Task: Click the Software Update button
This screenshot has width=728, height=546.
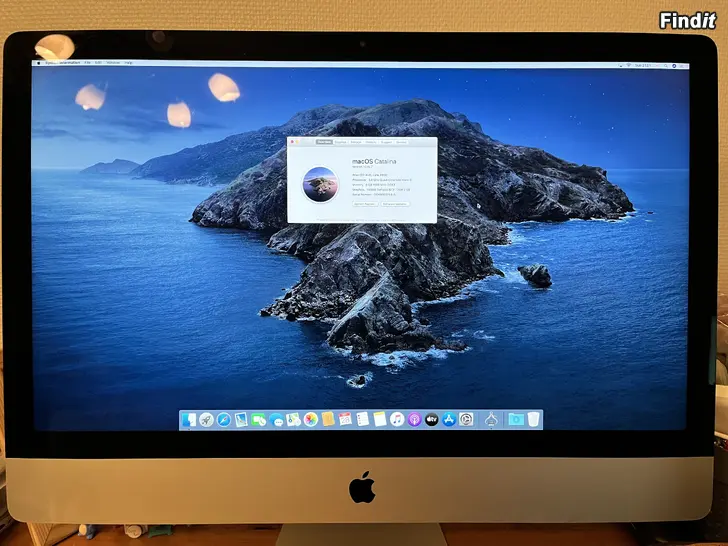Action: [395, 204]
